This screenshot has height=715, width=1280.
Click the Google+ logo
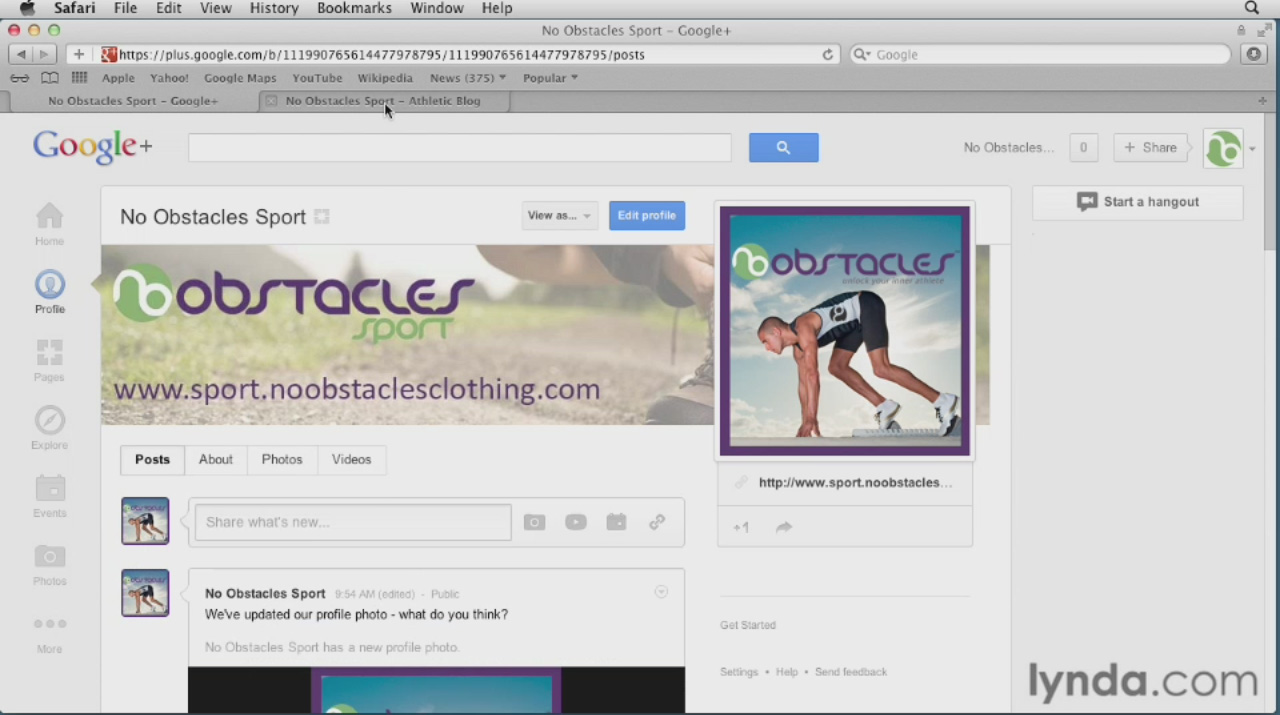click(x=92, y=146)
